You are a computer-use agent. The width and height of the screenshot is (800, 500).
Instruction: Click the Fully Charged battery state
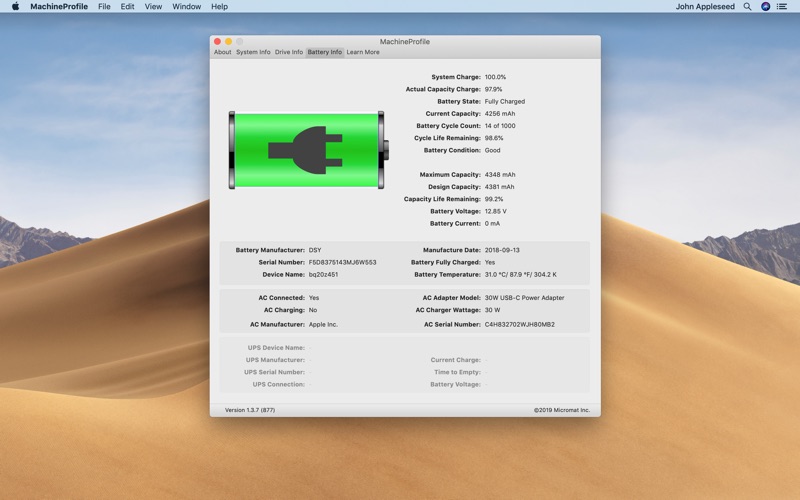505,102
